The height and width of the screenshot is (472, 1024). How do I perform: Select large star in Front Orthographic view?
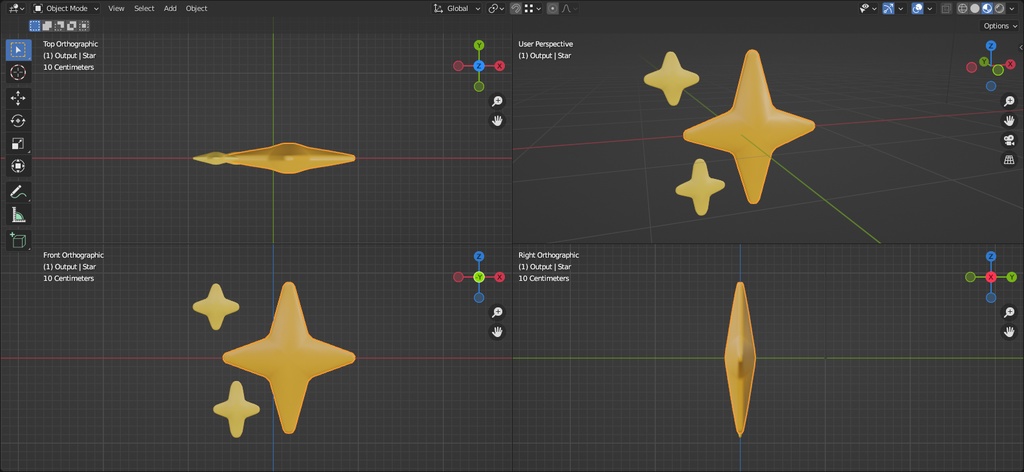(289, 358)
